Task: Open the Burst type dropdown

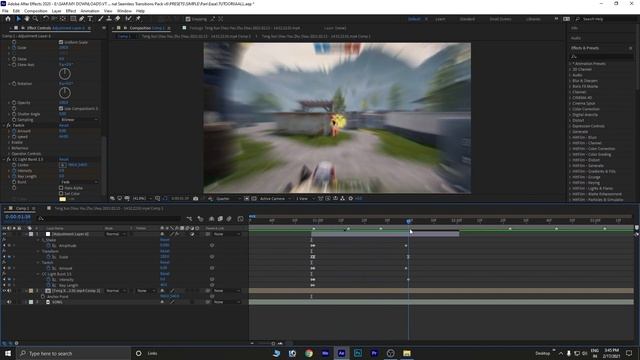Action: pos(79,182)
